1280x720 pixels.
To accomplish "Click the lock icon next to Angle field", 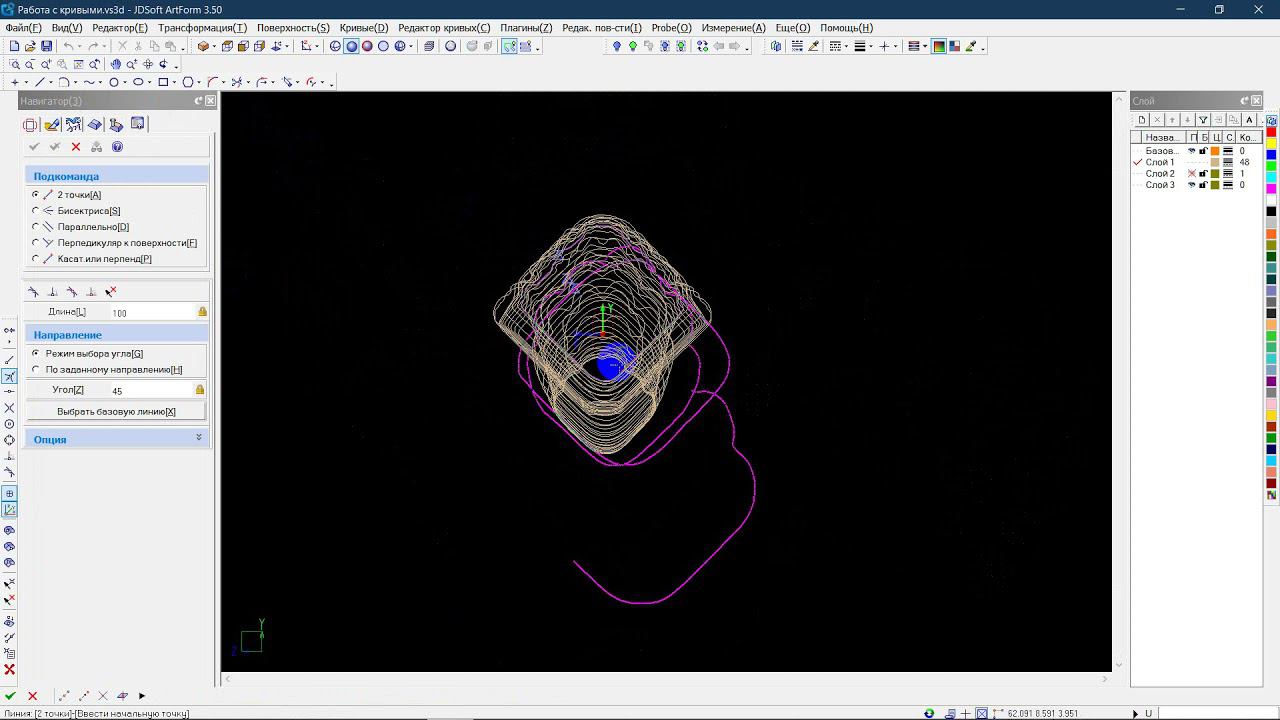I will click(x=200, y=390).
